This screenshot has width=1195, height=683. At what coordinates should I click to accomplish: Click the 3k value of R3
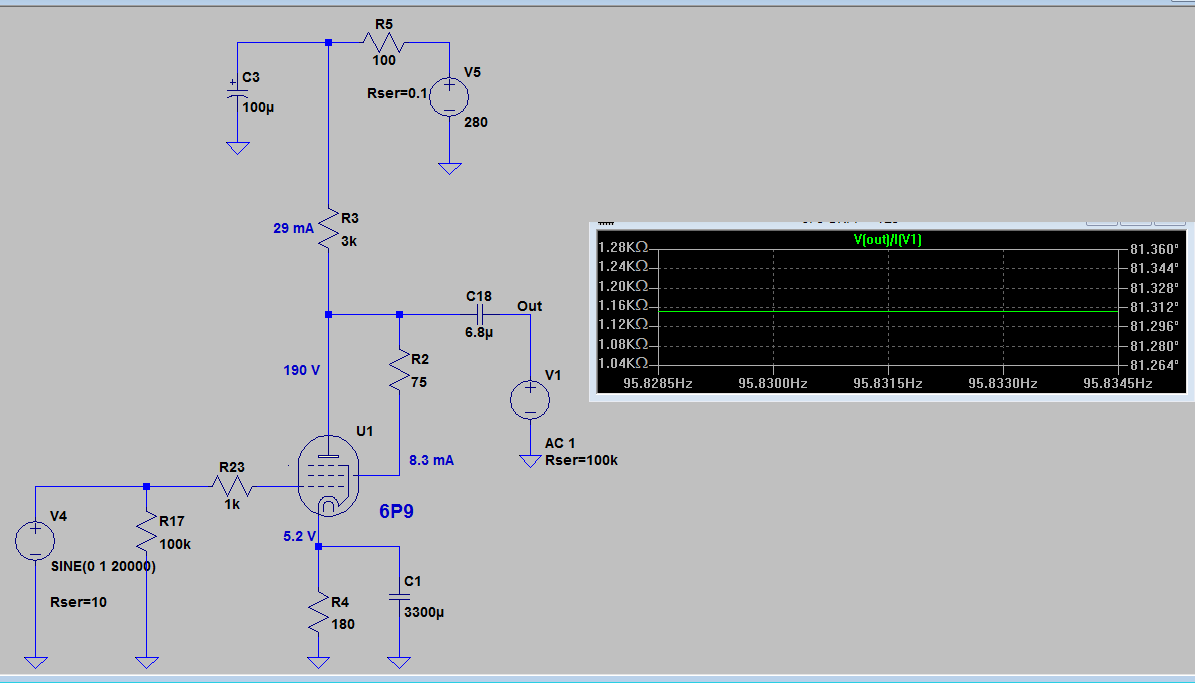(349, 241)
